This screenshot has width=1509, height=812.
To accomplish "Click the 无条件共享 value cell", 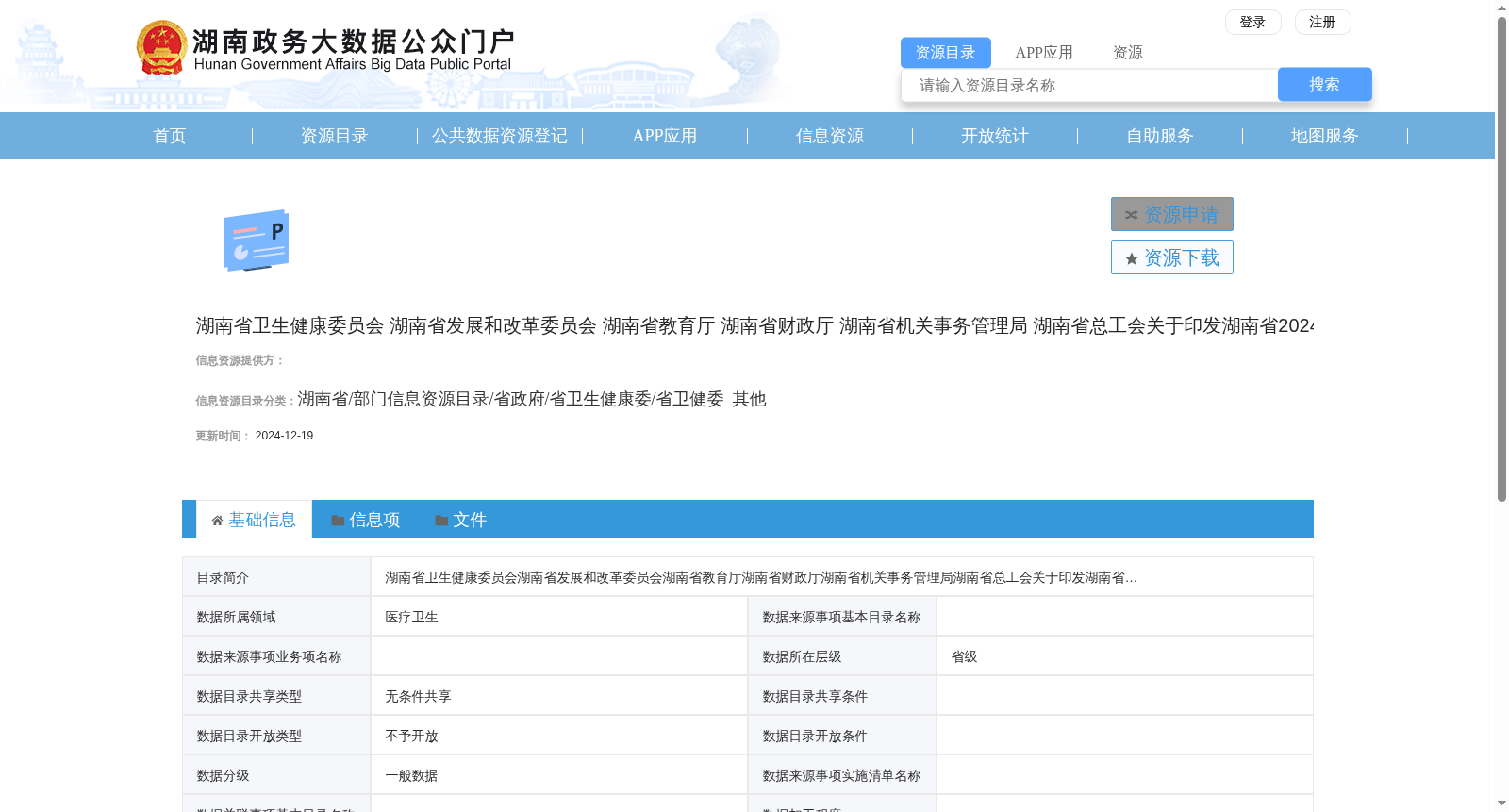I will click(x=559, y=696).
